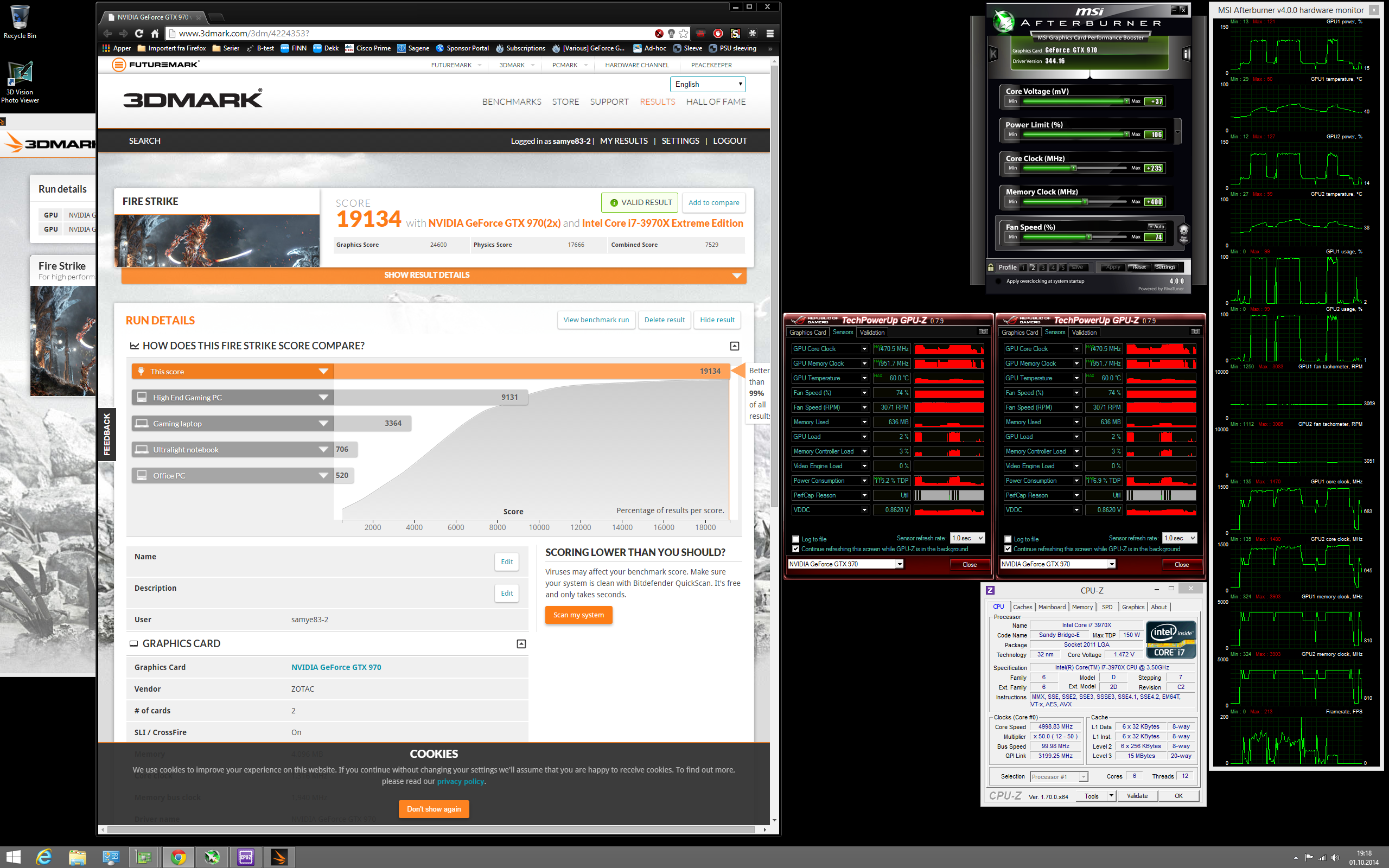Expand the High End Gaming PC dropdown
This screenshot has width=1389, height=868.
[x=323, y=397]
